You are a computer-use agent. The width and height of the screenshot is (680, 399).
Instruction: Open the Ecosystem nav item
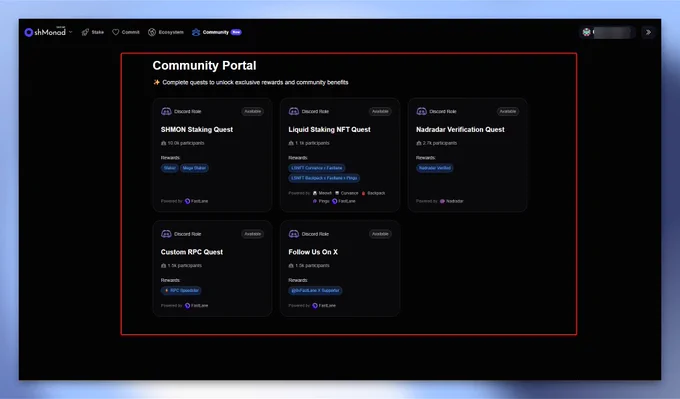[x=166, y=32]
